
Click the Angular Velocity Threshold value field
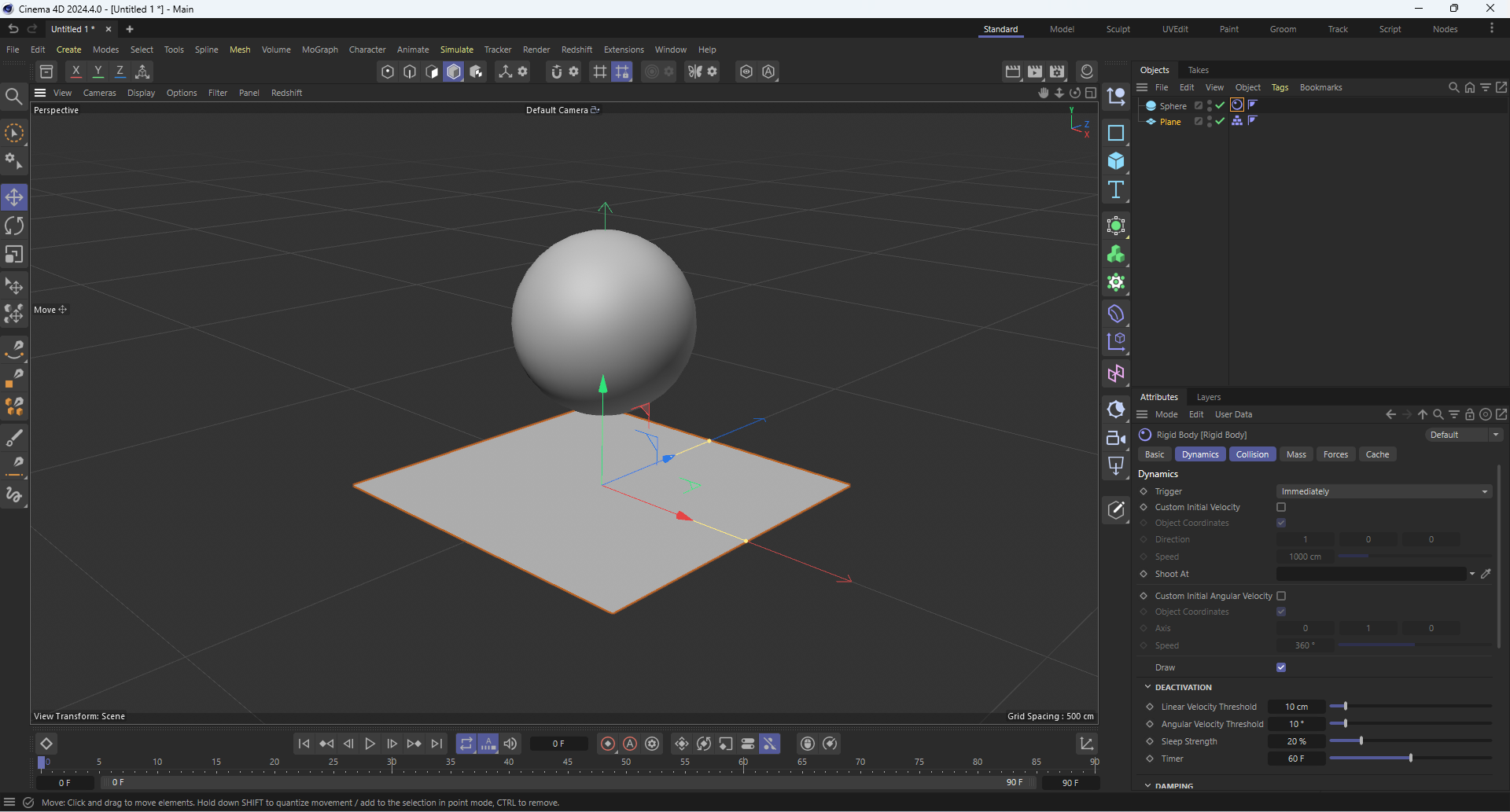[1296, 724]
